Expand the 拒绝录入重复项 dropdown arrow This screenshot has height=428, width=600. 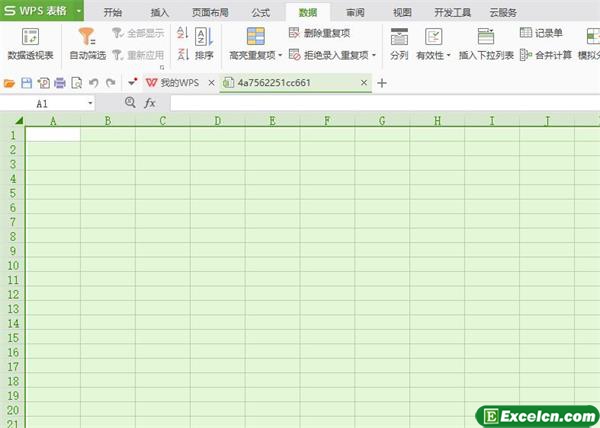coord(374,55)
